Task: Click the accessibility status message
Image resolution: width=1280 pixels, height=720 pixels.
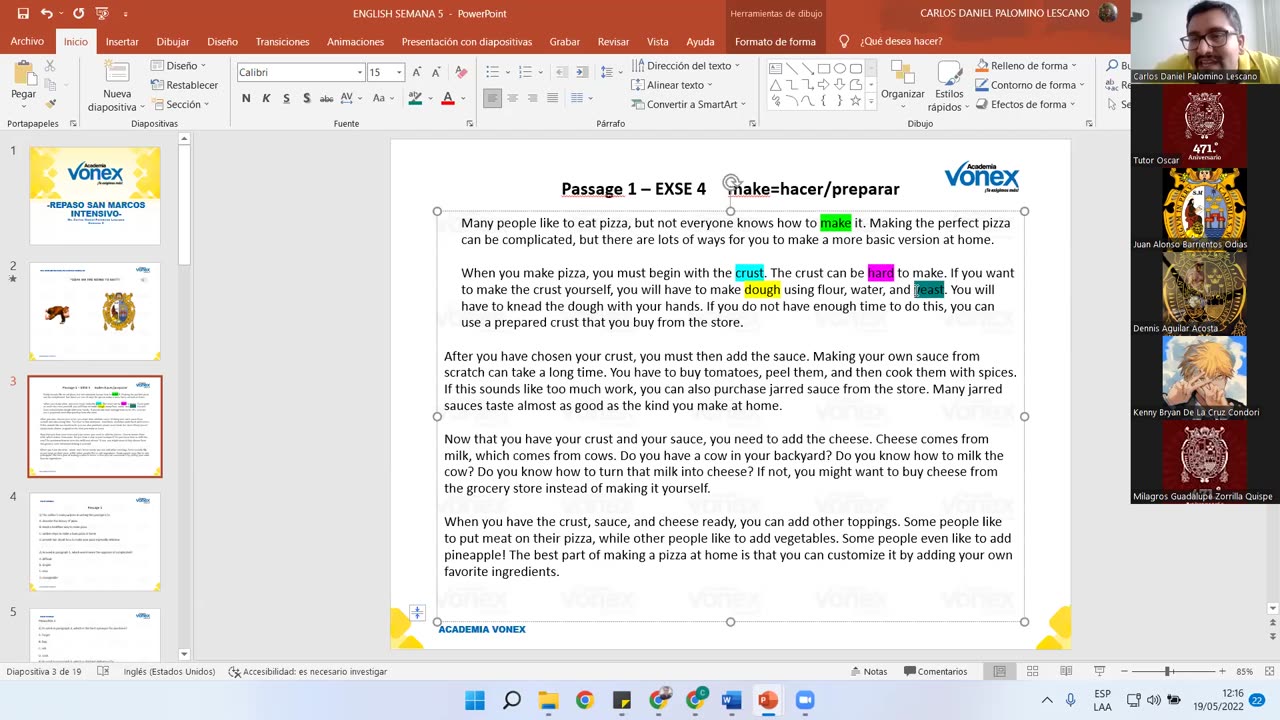Action: click(308, 671)
